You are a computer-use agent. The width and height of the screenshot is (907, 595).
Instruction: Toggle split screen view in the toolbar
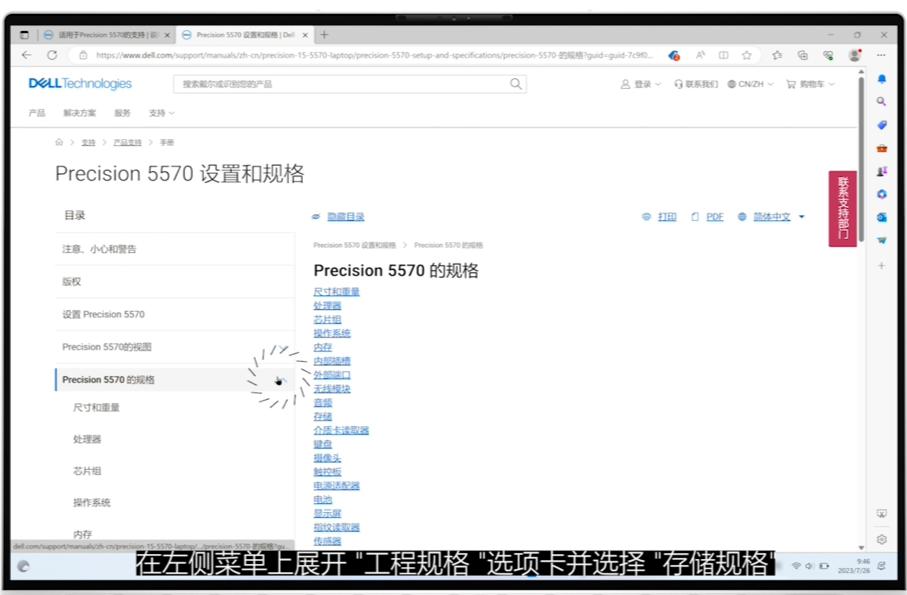pos(724,55)
